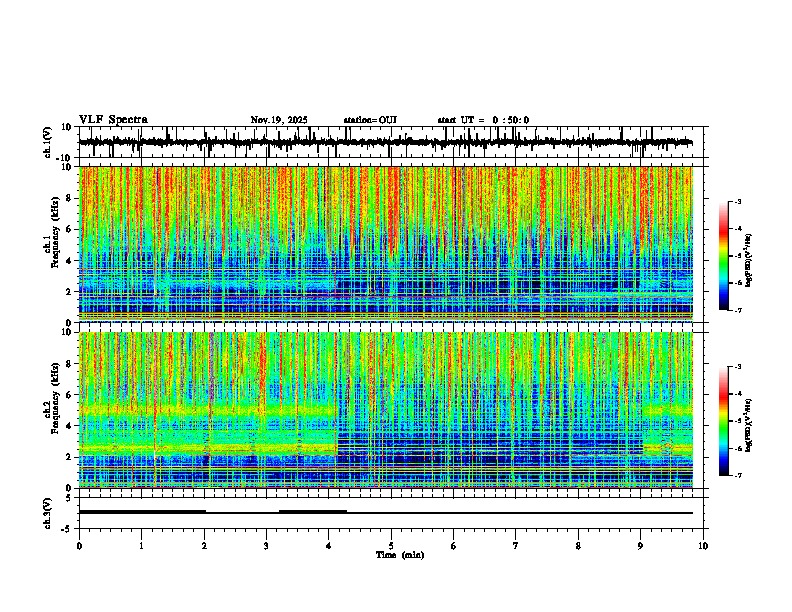Screen dimensions: 792x612
Task: Click the ch.1(V) axis "-10" tick label
Action: pos(64,159)
